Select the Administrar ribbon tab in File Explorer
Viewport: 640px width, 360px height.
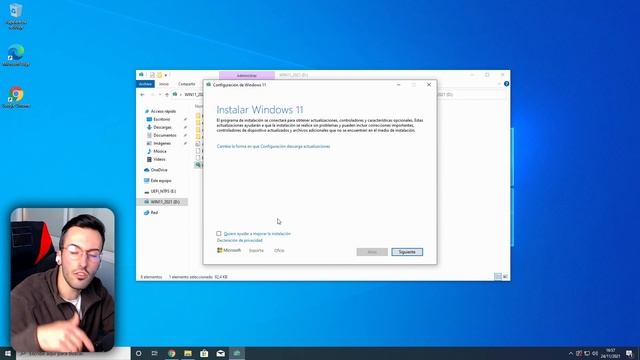point(247,75)
